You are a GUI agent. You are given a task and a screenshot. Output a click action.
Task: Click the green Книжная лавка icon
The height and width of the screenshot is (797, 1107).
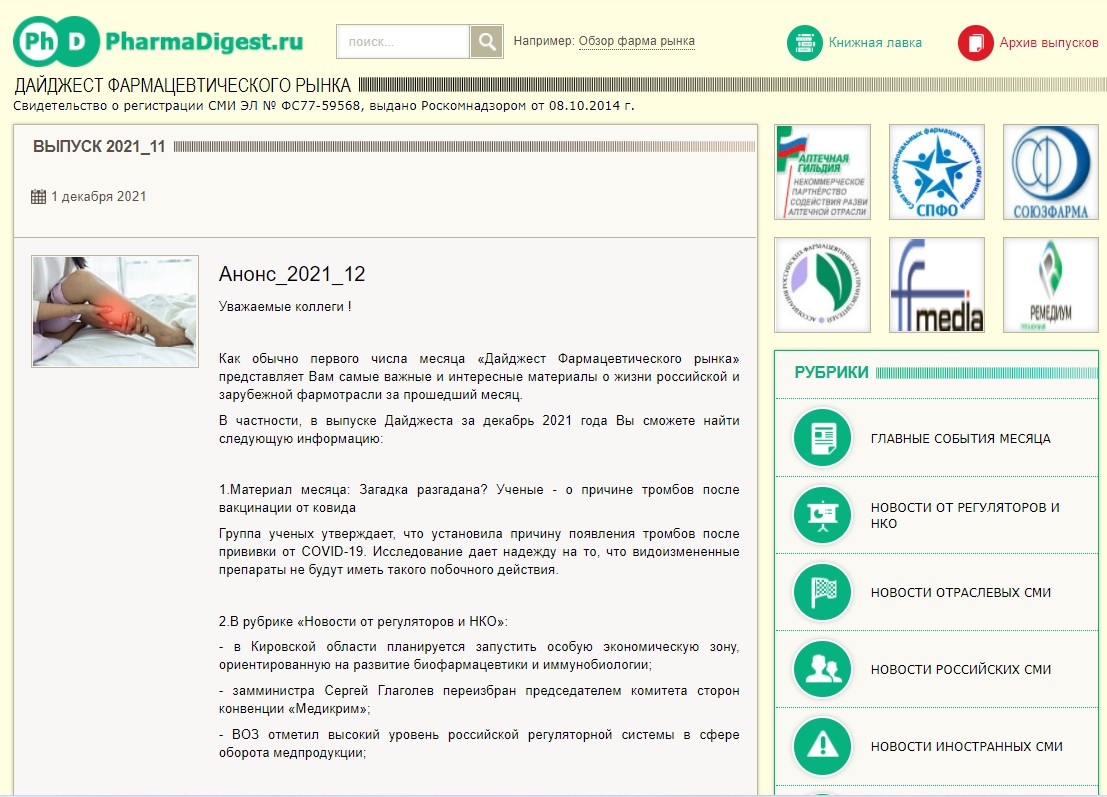[805, 42]
